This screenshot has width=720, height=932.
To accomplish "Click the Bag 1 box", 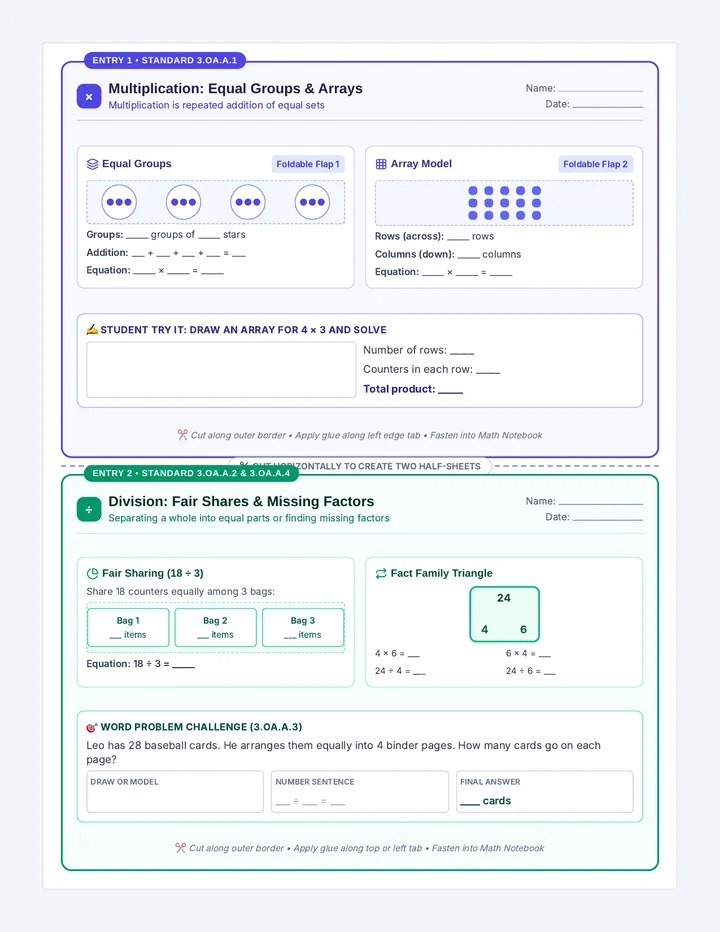I will pyautogui.click(x=128, y=628).
